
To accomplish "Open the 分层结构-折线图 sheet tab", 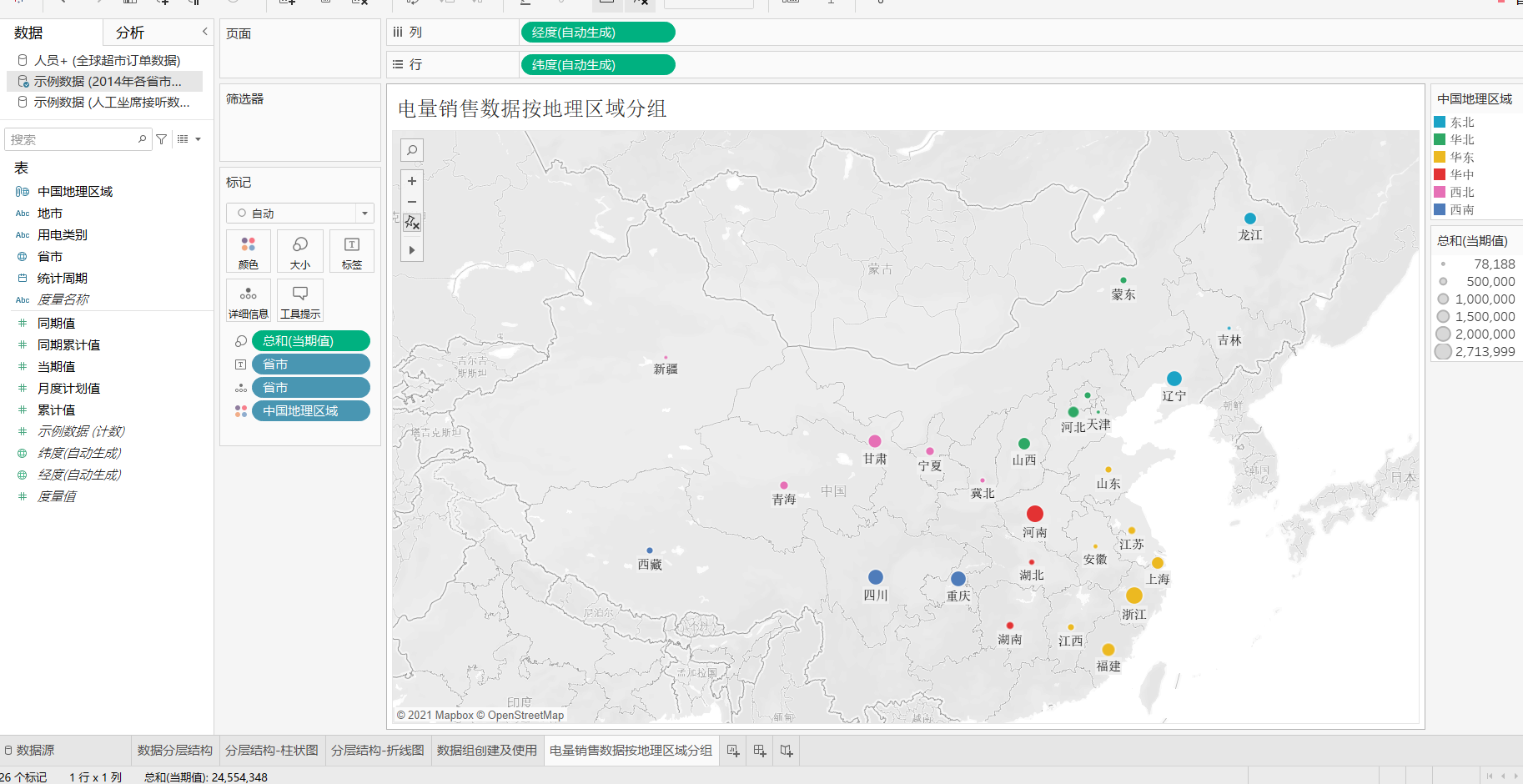I will [x=378, y=751].
